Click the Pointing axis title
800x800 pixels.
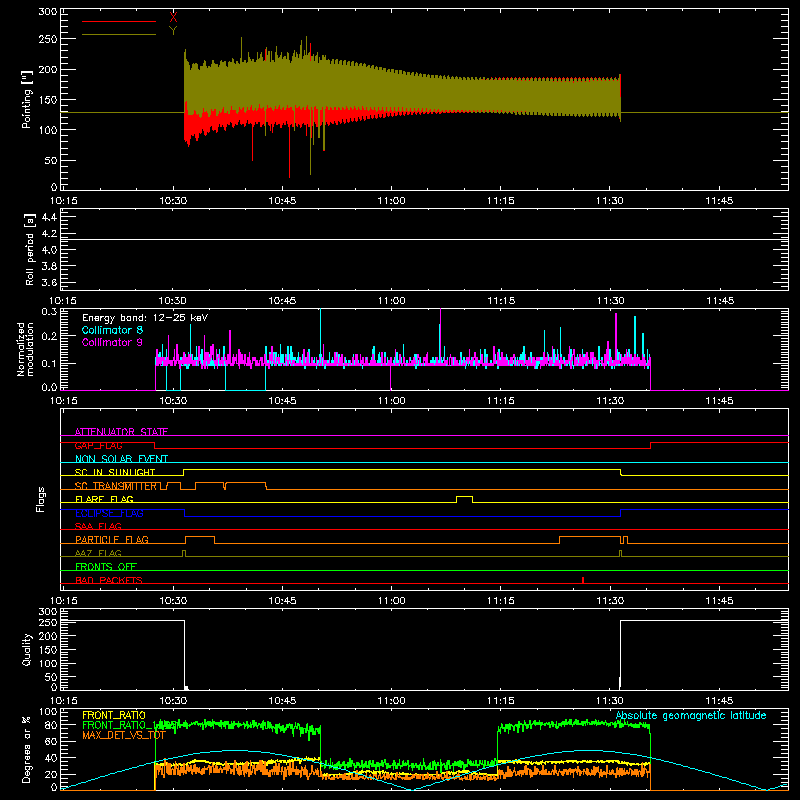27,99
